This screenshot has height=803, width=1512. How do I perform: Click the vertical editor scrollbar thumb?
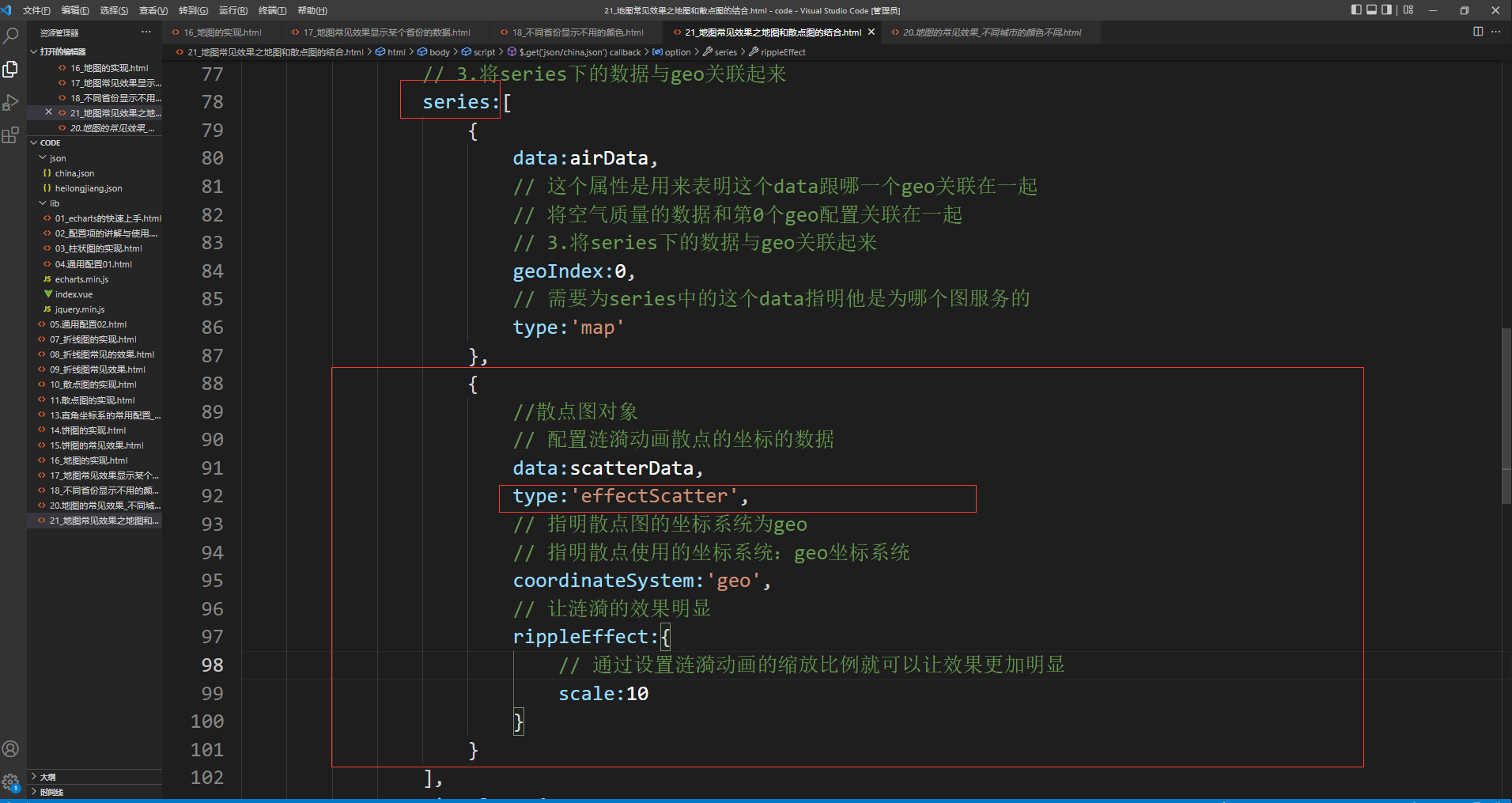1506,416
